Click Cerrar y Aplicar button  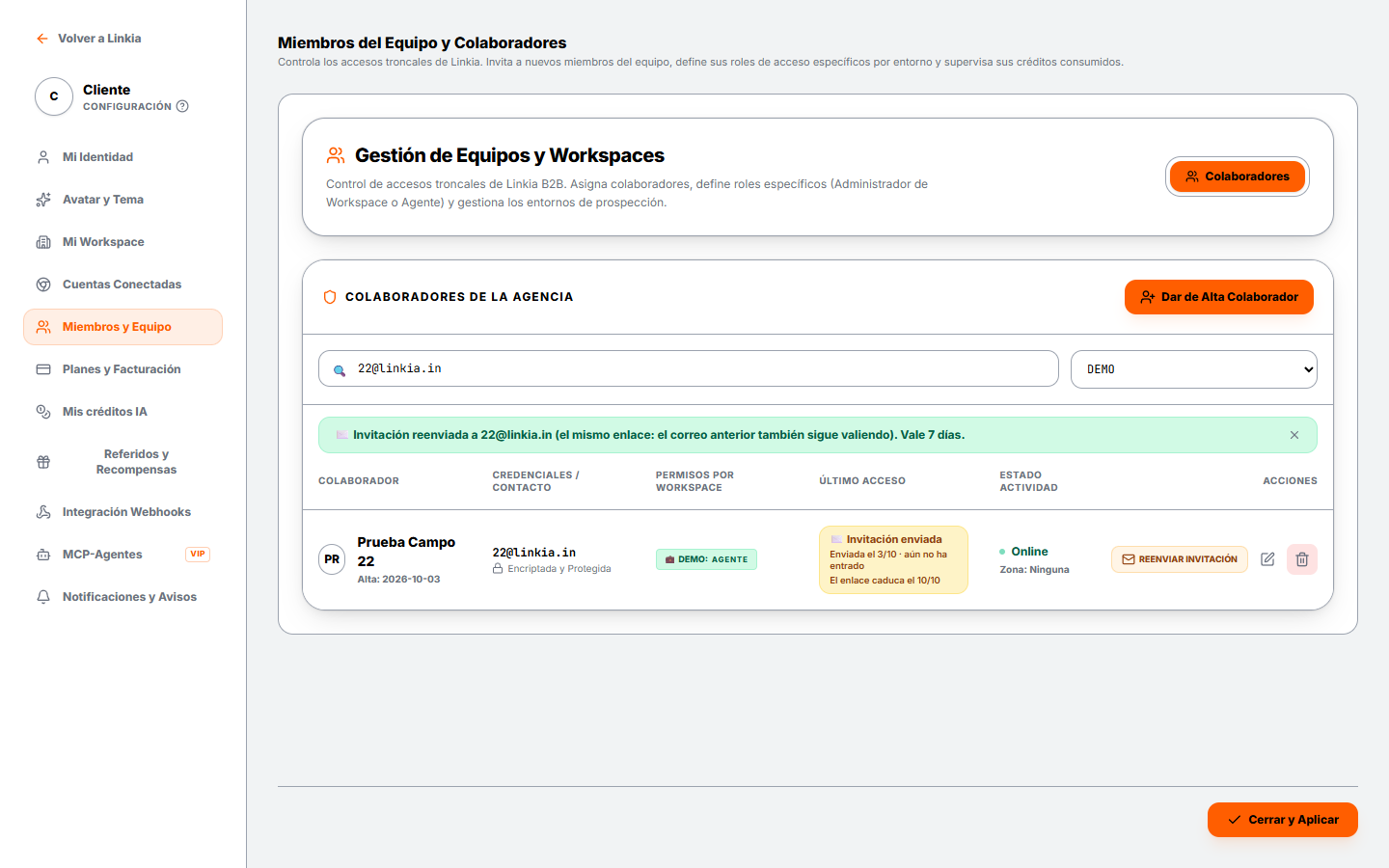(x=1283, y=820)
